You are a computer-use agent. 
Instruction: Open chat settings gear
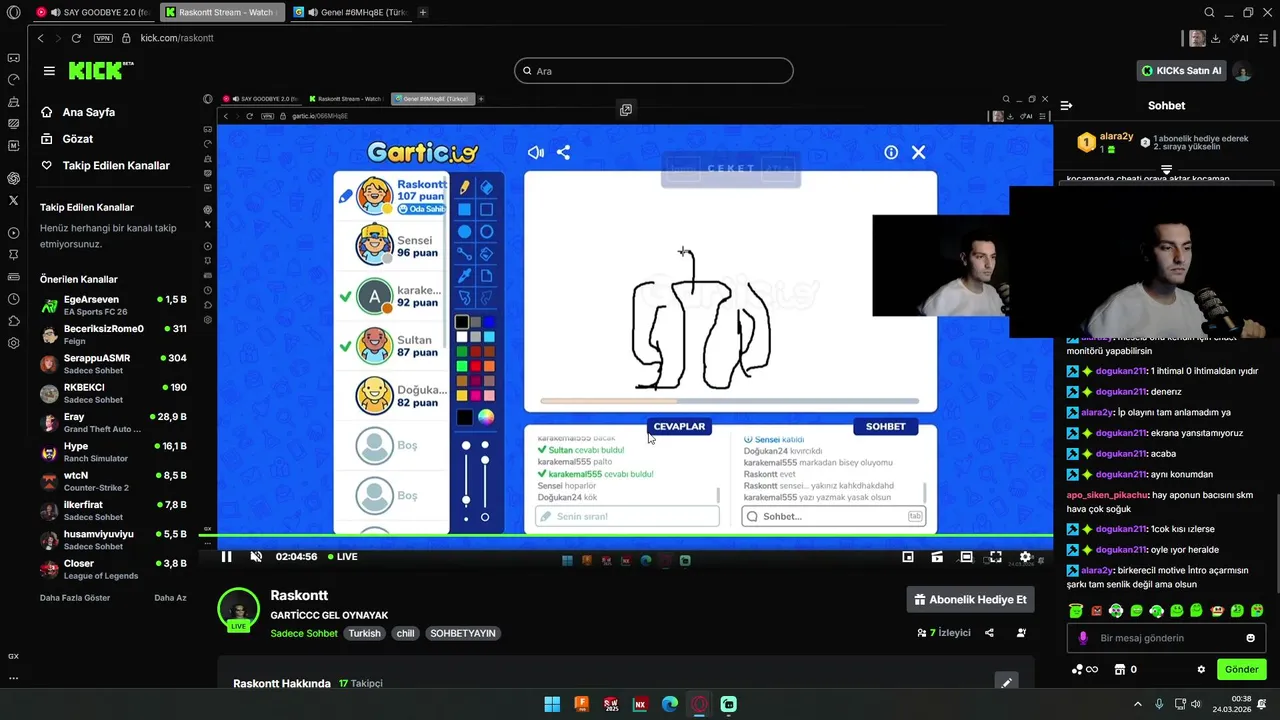tap(1201, 670)
